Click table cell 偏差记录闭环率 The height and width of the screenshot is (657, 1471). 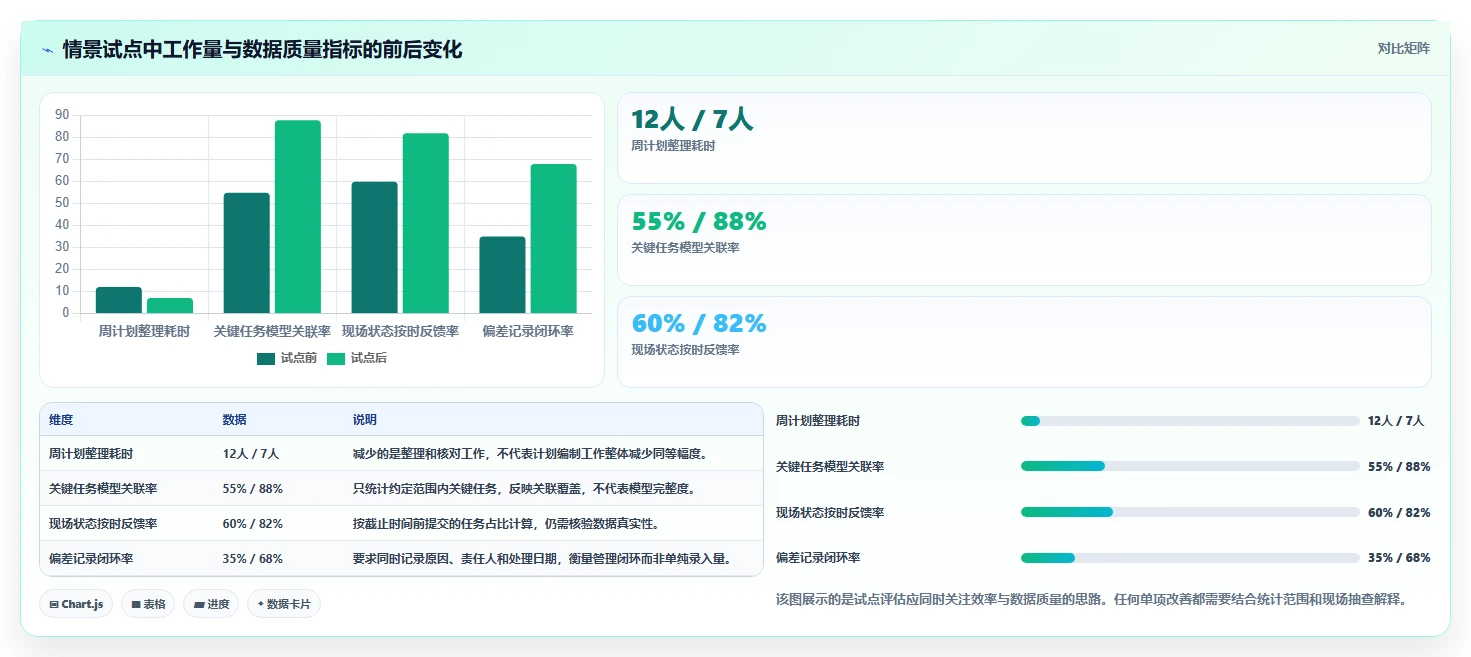coord(91,559)
